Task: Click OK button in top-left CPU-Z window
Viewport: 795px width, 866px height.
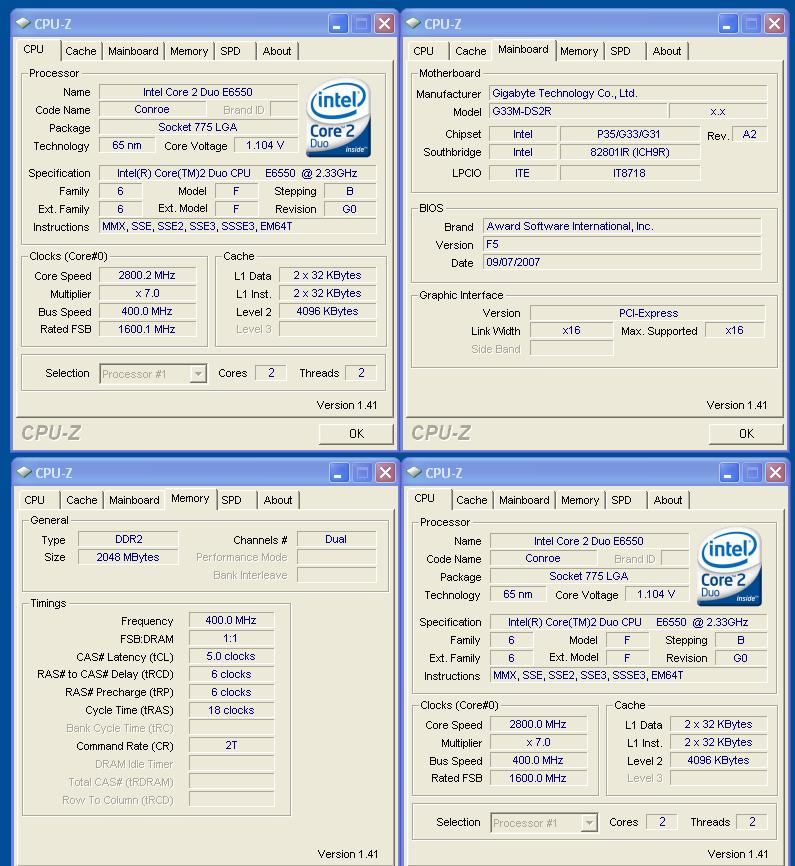Action: [x=356, y=434]
